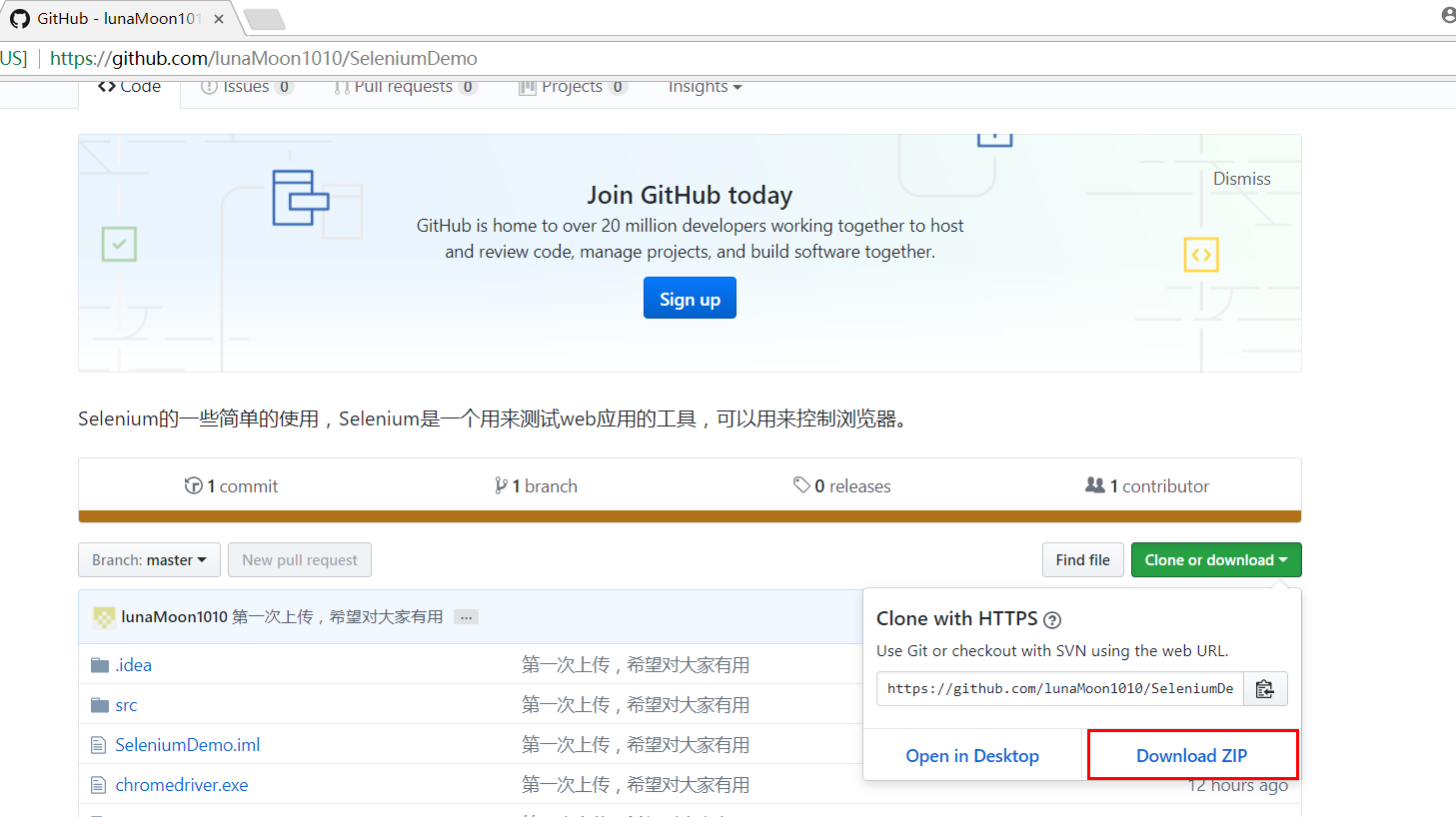Click the Issues tab circle icon

point(209,87)
